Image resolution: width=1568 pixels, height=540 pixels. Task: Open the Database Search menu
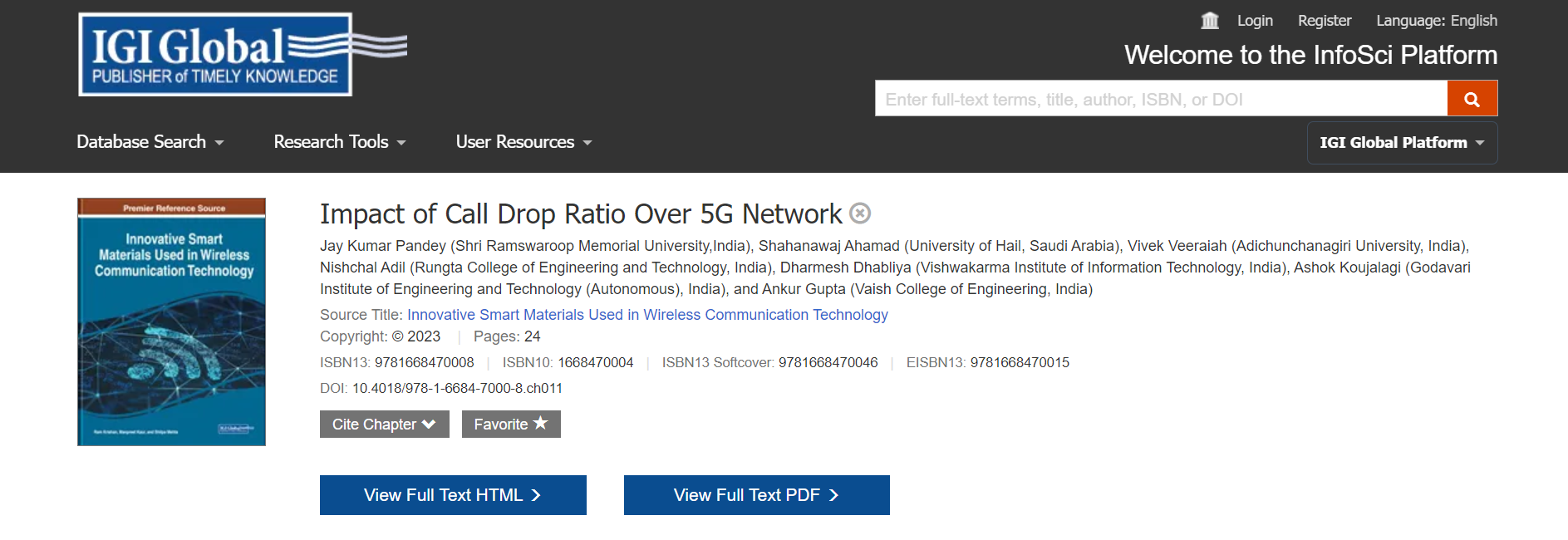point(150,142)
